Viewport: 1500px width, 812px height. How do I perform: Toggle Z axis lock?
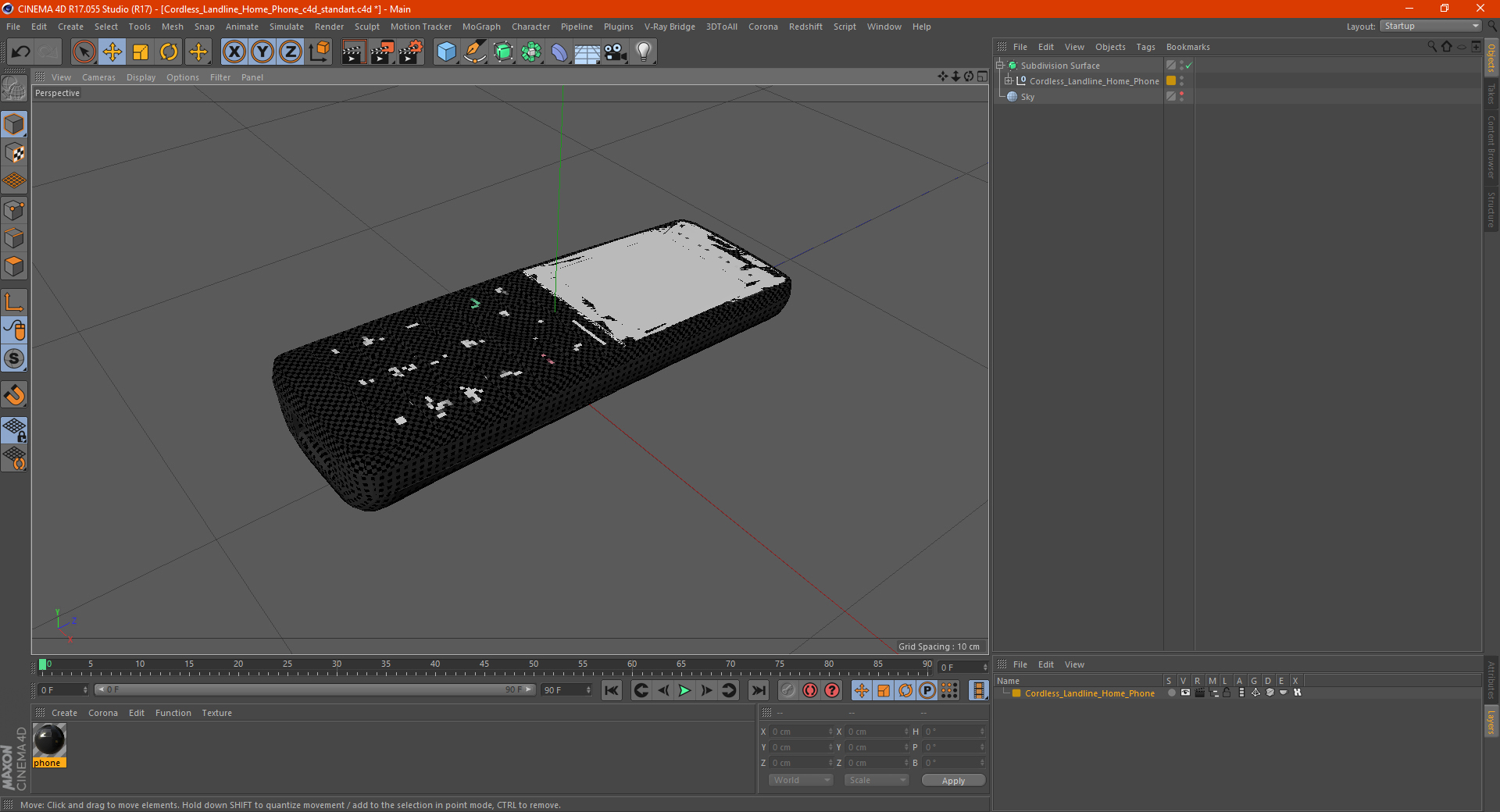coord(291,52)
